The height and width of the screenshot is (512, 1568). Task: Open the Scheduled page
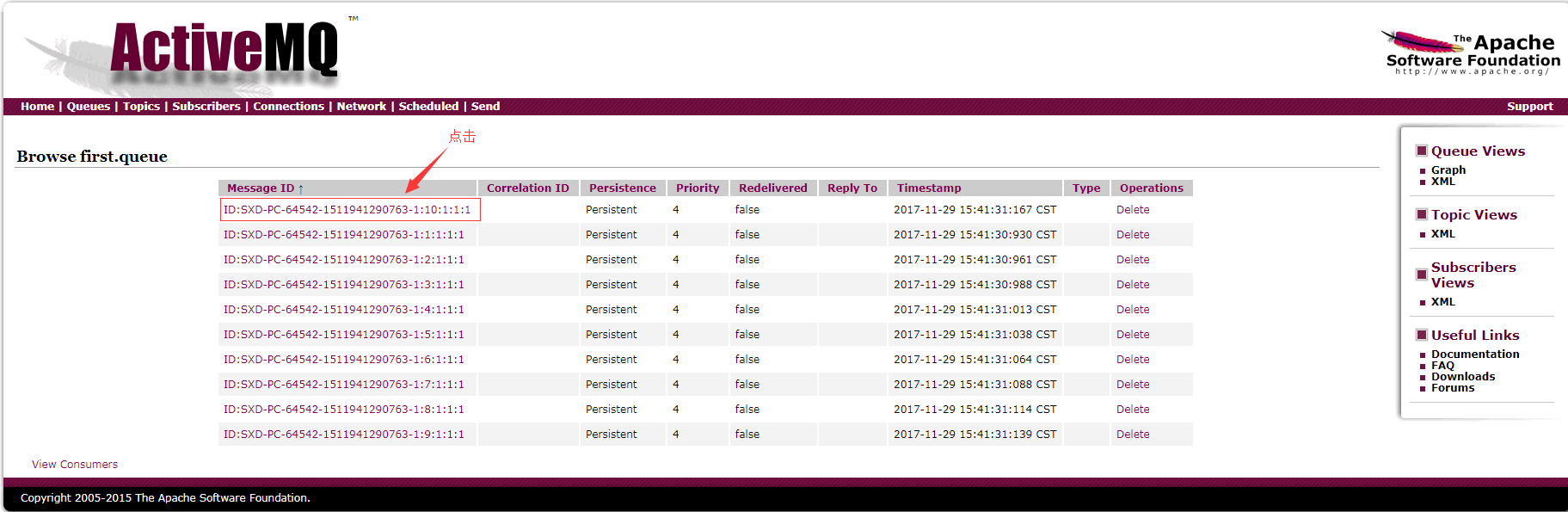[x=428, y=106]
